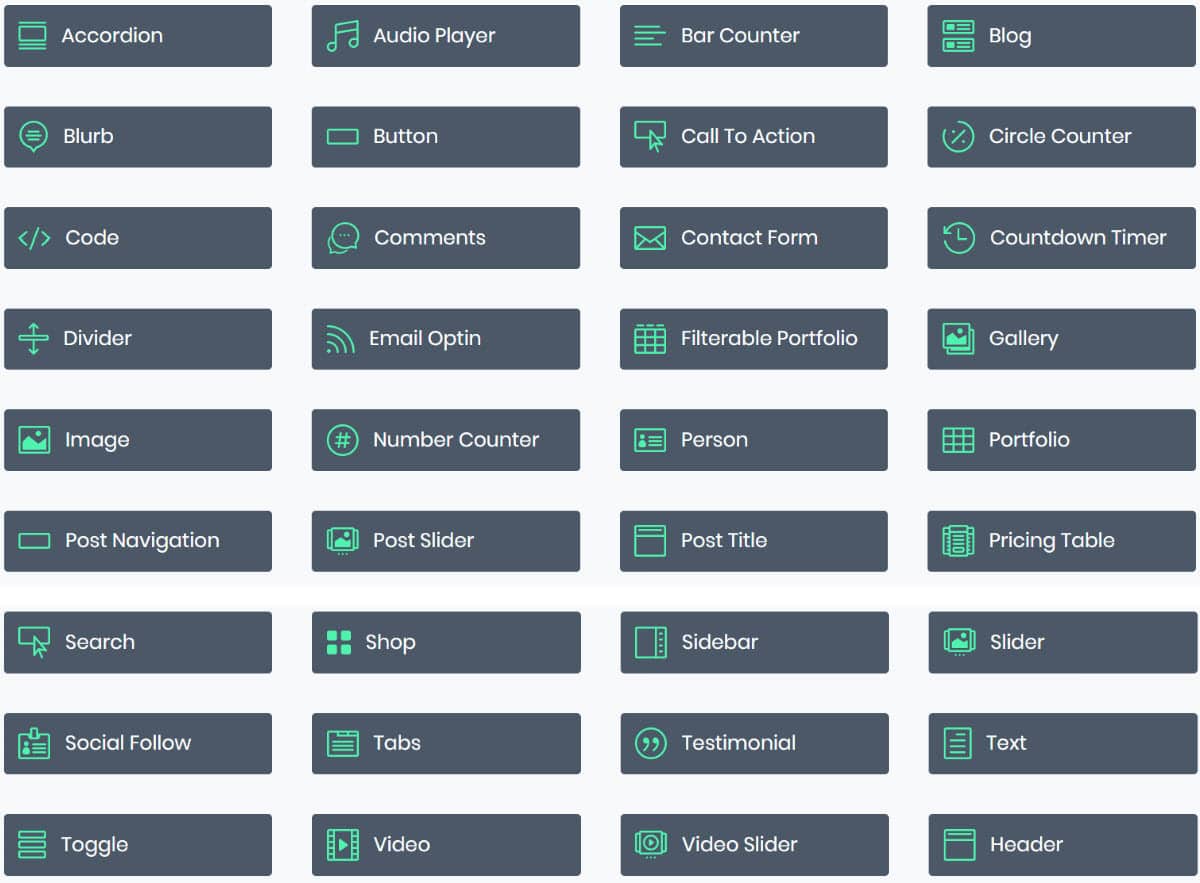The height and width of the screenshot is (883, 1200).
Task: Choose the Header module
Action: (1063, 845)
